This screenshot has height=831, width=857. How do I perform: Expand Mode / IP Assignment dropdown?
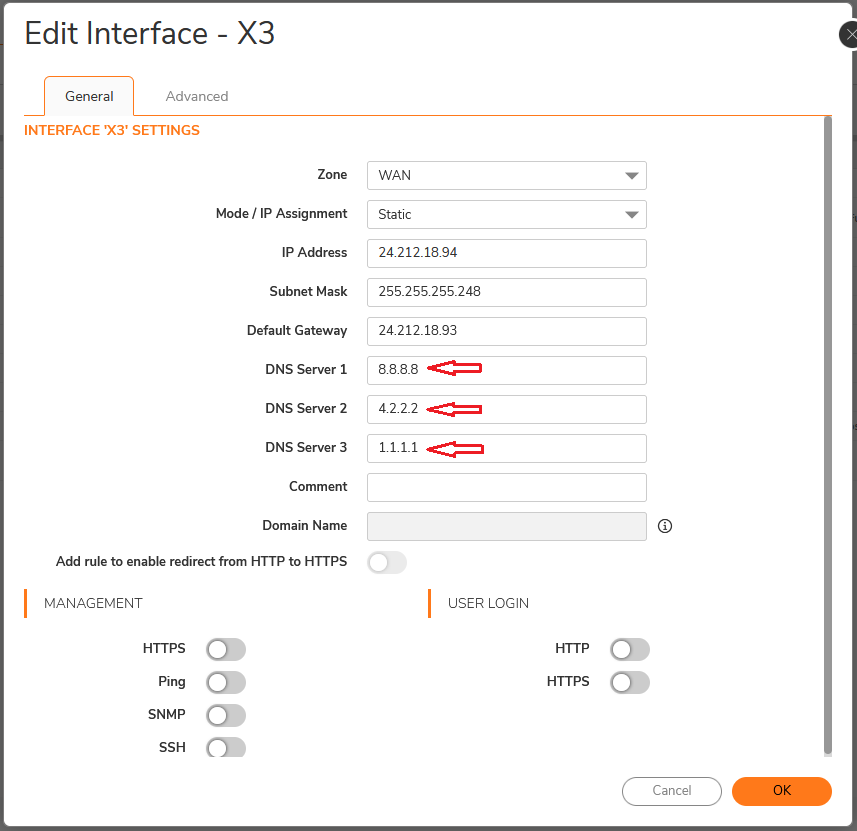tap(506, 215)
